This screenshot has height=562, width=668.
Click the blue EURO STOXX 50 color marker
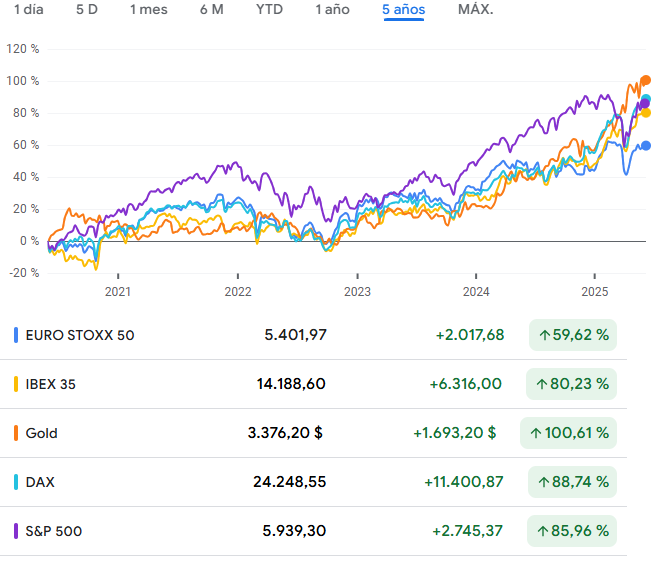pyautogui.click(x=16, y=335)
